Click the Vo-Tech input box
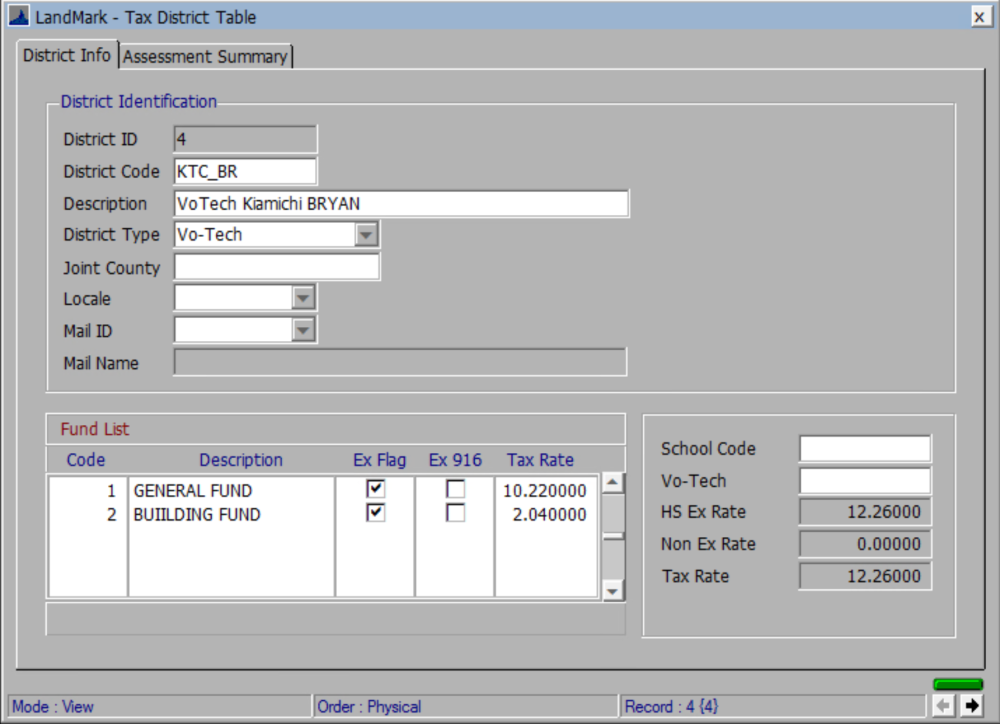Screen dimensions: 1000x724 863,480
